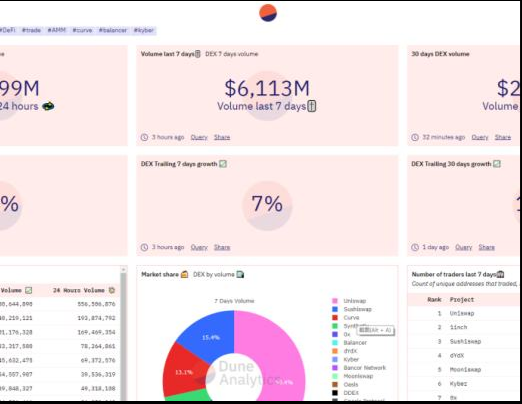
Task: Select rank 1 Uniswap row in traders table
Action: point(463,313)
